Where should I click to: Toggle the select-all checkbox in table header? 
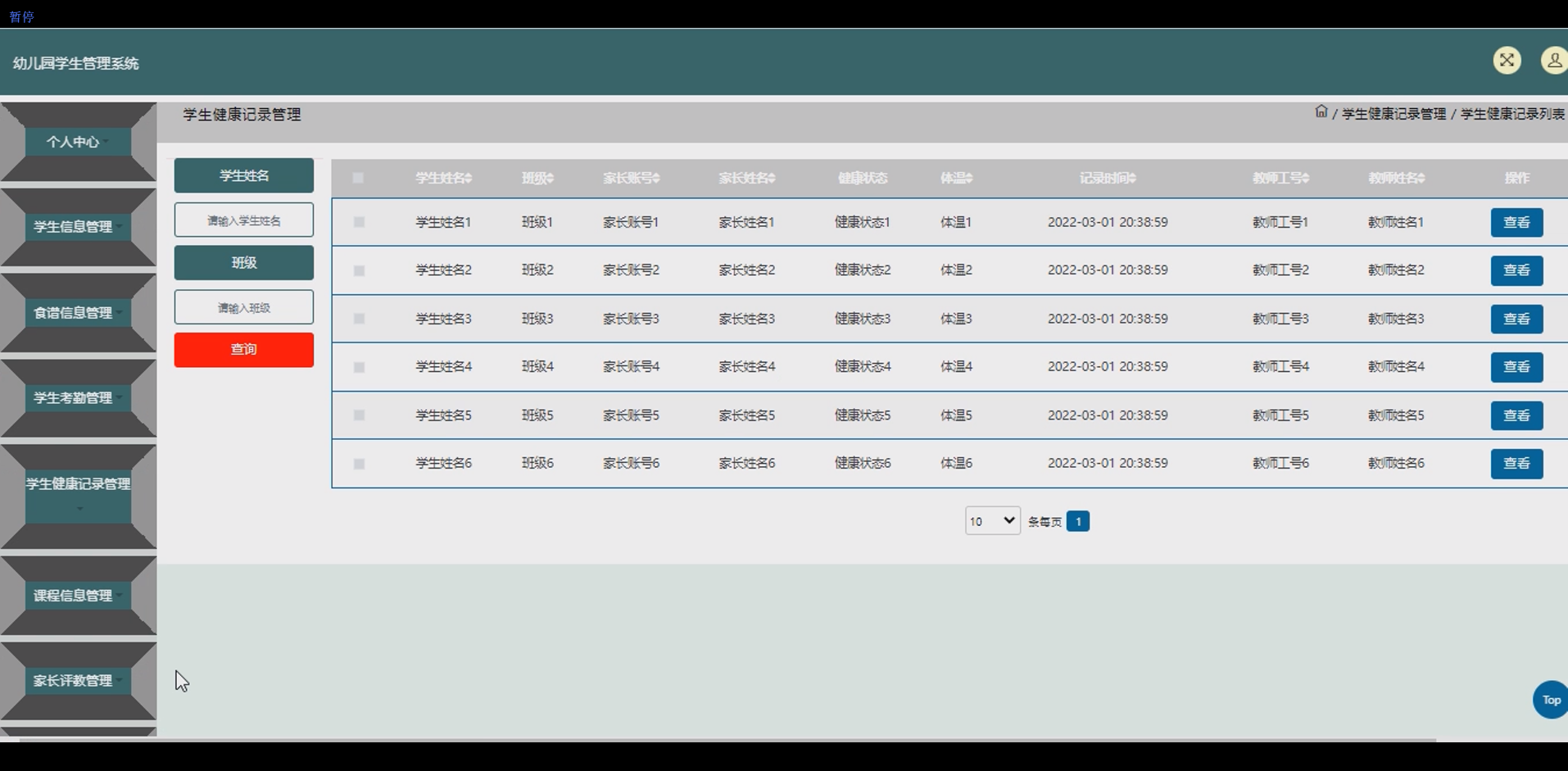(x=358, y=178)
